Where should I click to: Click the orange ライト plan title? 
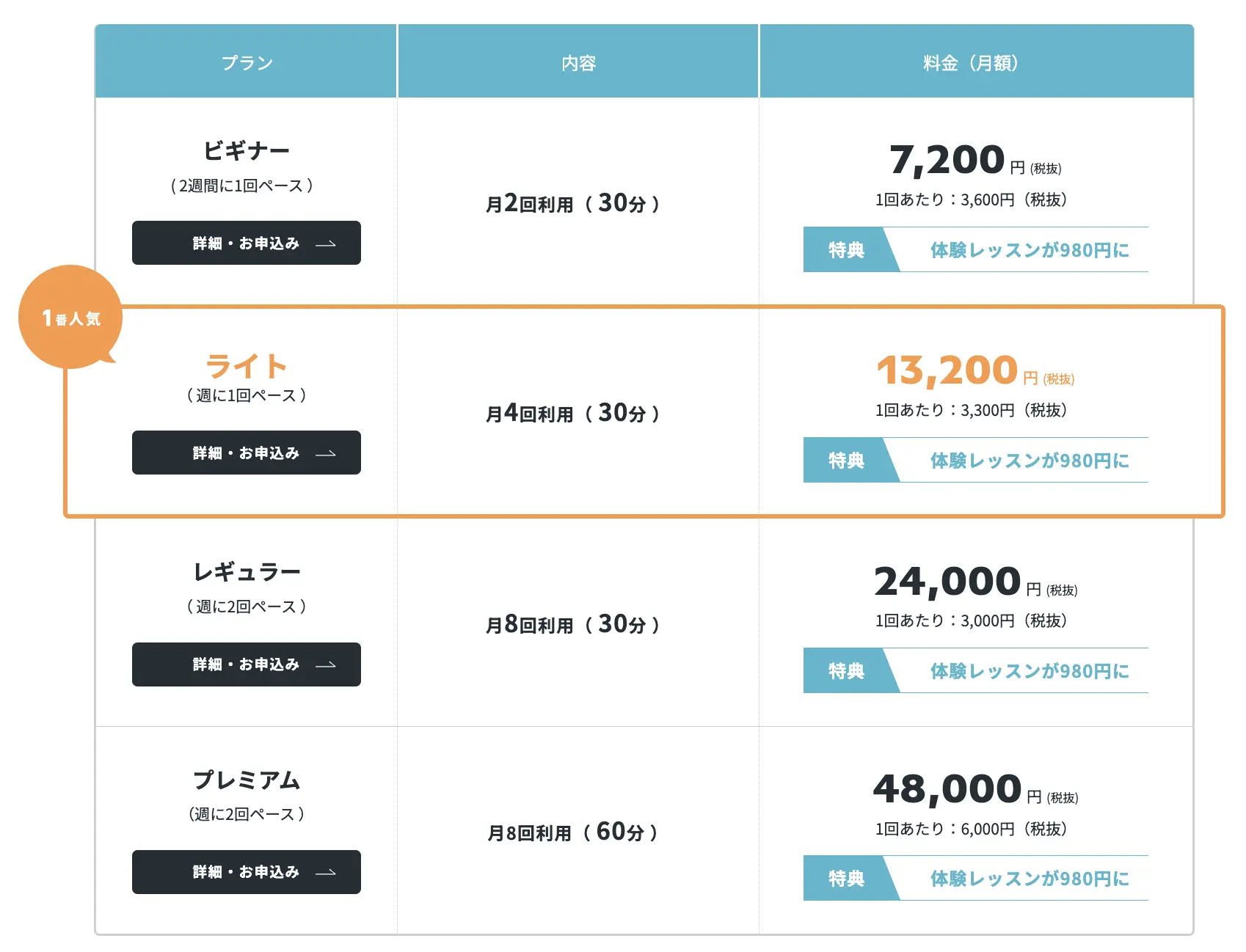coord(247,365)
